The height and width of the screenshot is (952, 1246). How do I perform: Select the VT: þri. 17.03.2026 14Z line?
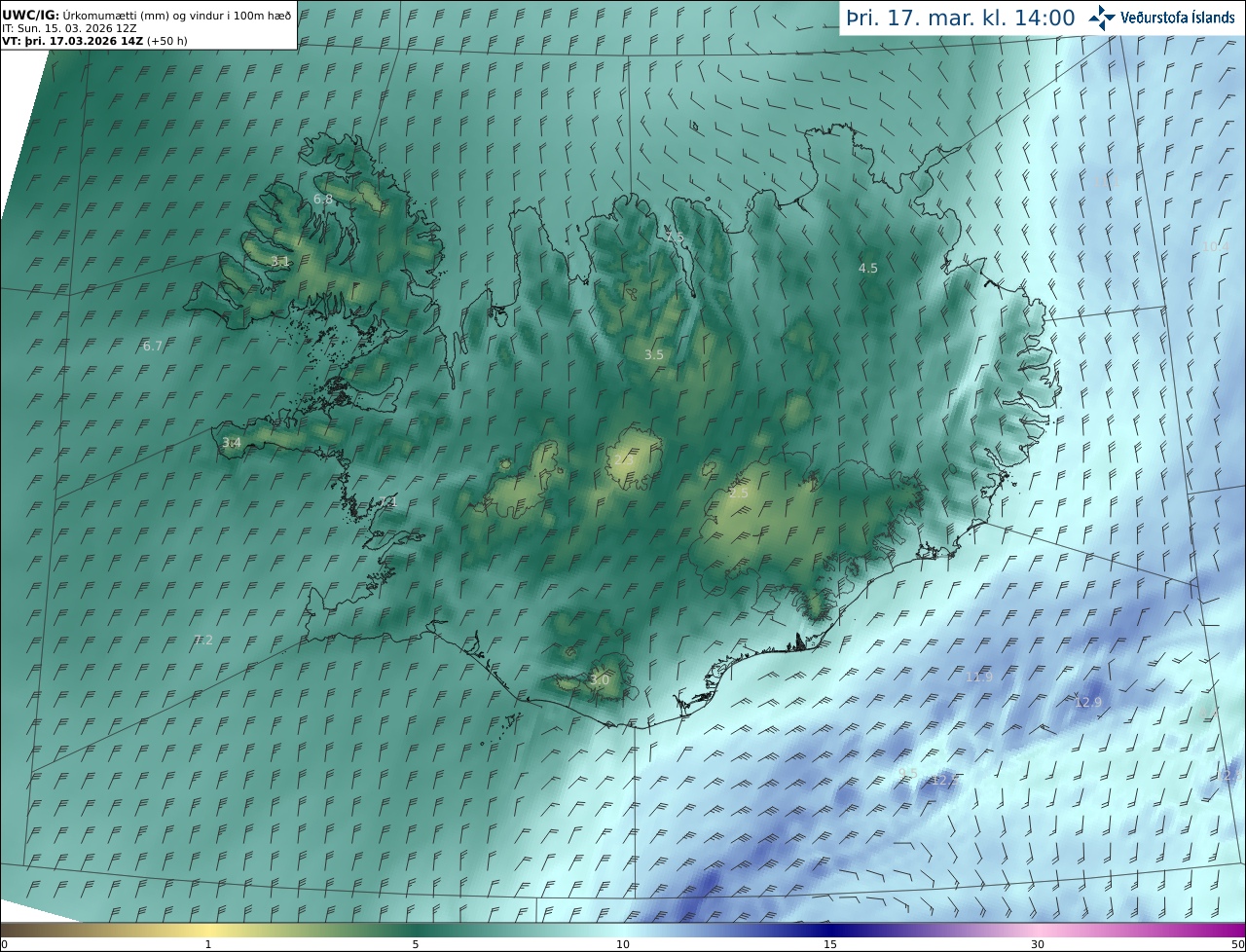tap(94, 41)
